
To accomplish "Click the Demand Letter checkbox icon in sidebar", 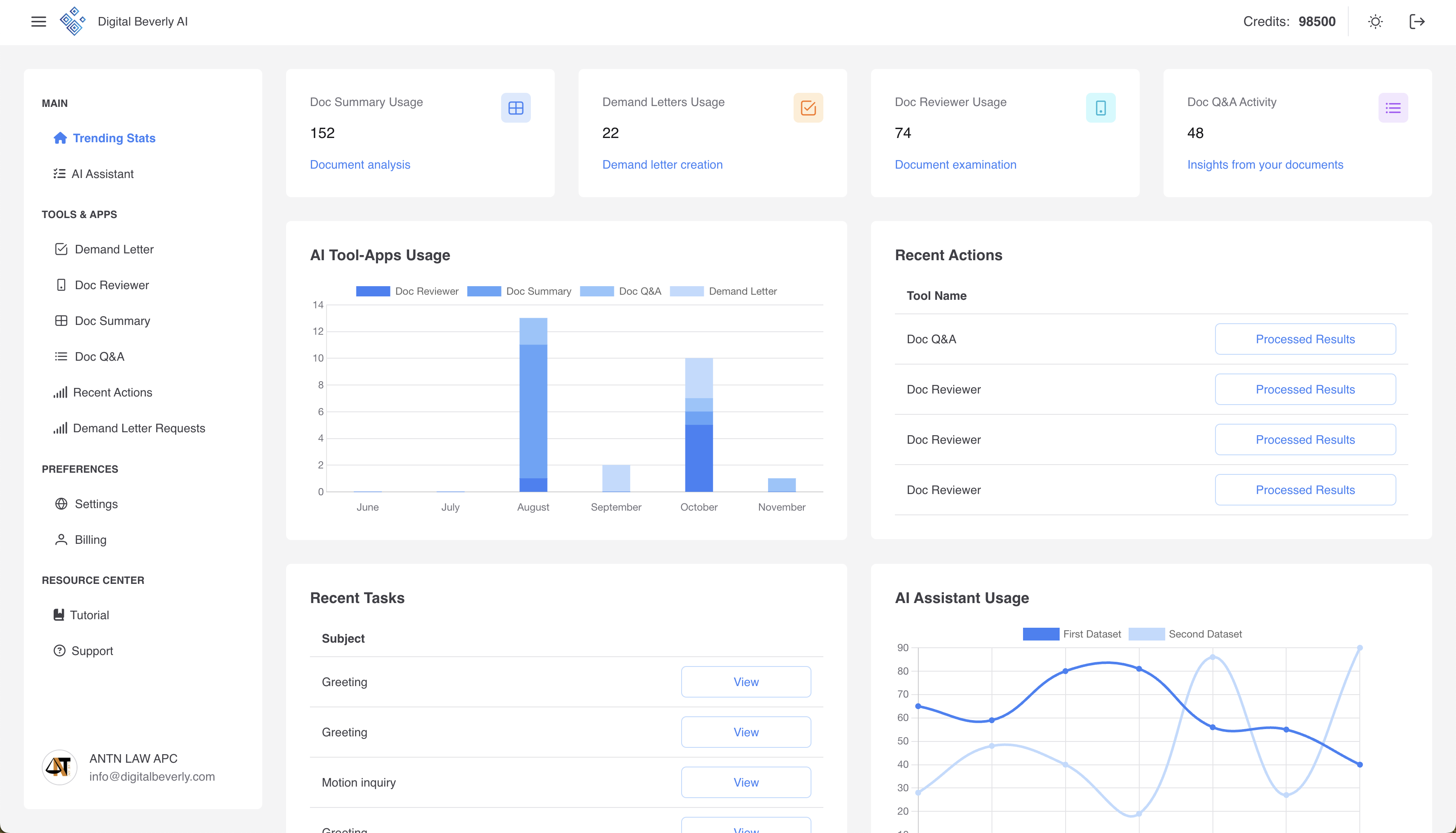I will tap(61, 249).
